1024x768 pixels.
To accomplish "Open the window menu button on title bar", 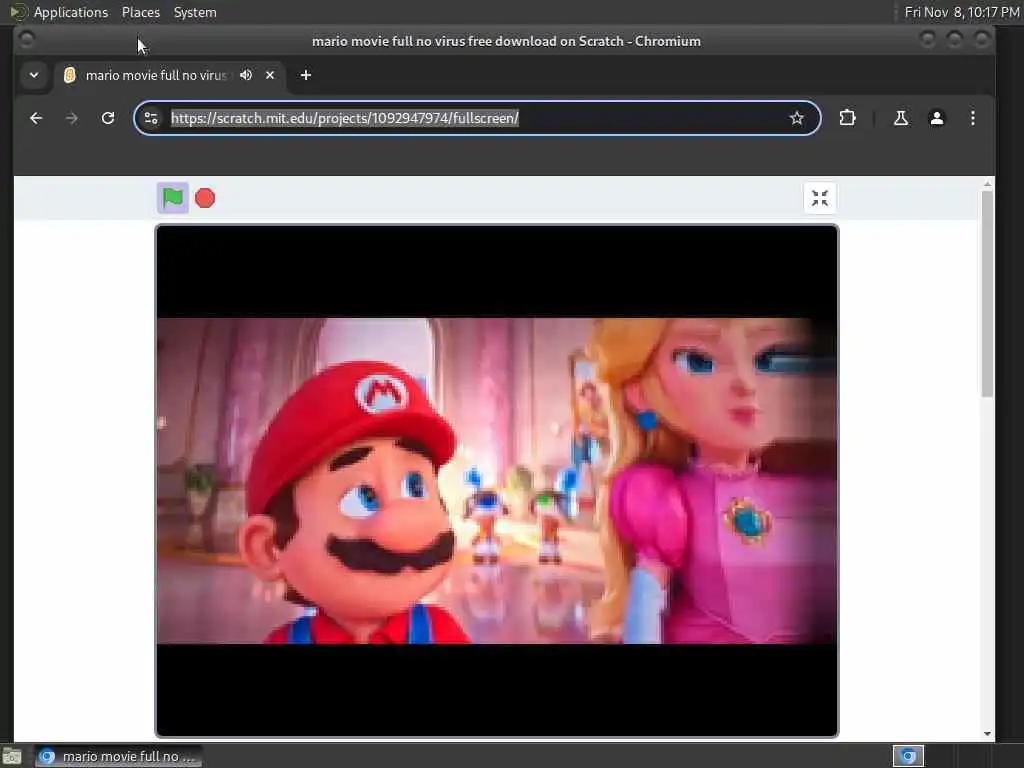I will pos(26,40).
